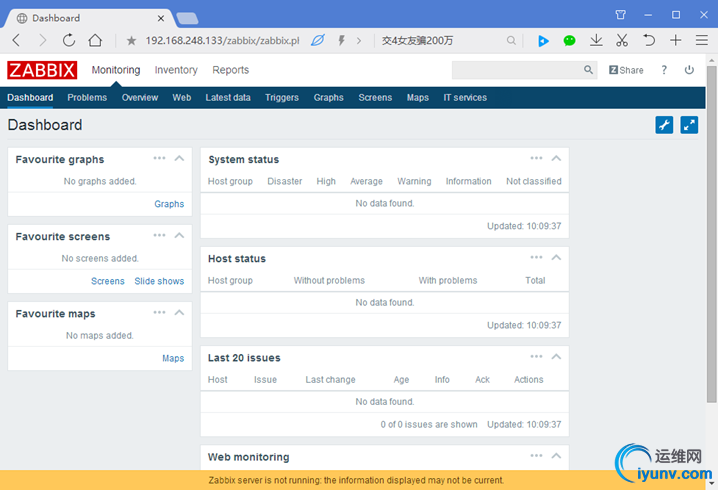Collapse Favourite graphs widget
Screen dimensions: 718x490
(x=180, y=158)
